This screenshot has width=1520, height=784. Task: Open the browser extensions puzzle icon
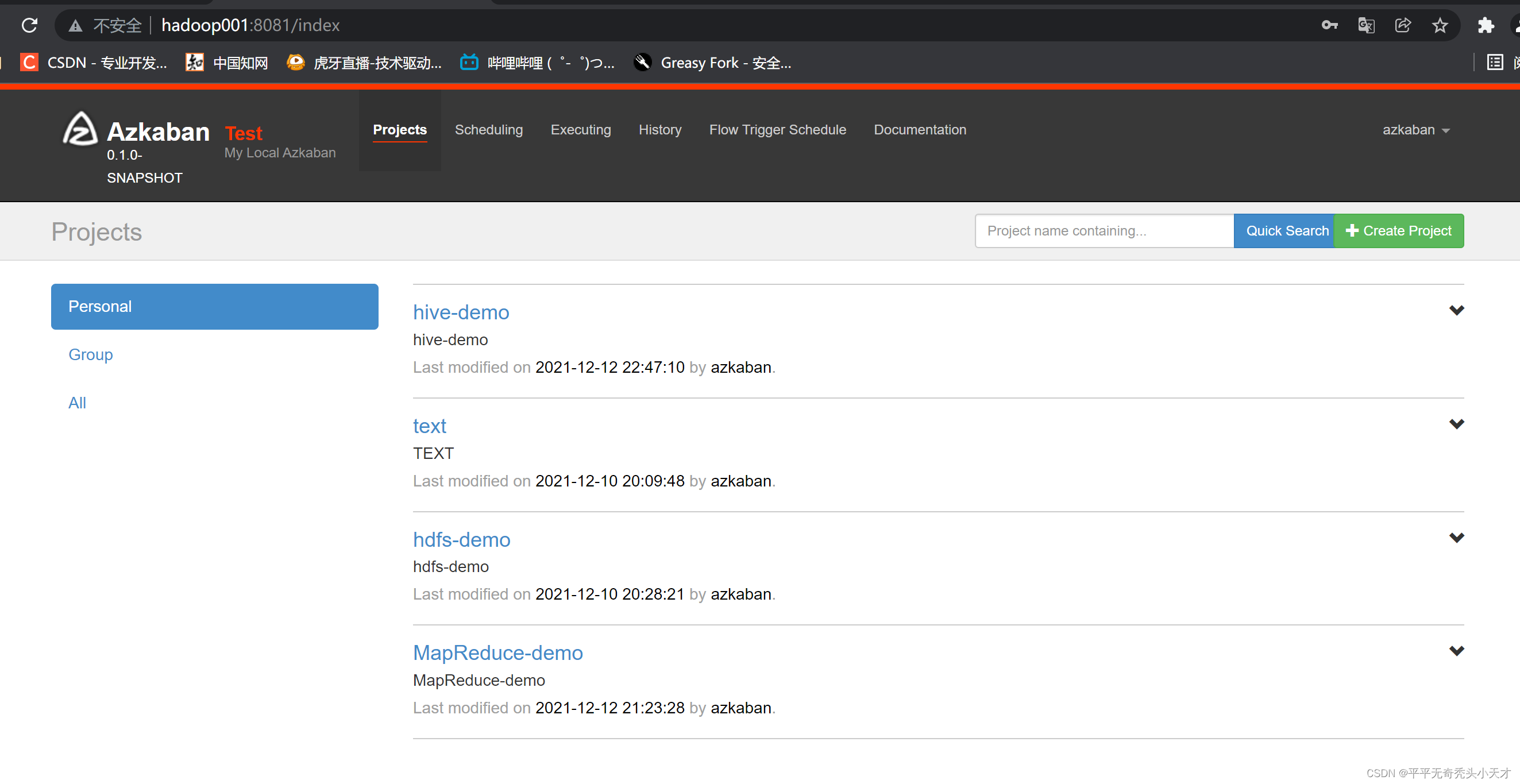[1485, 25]
